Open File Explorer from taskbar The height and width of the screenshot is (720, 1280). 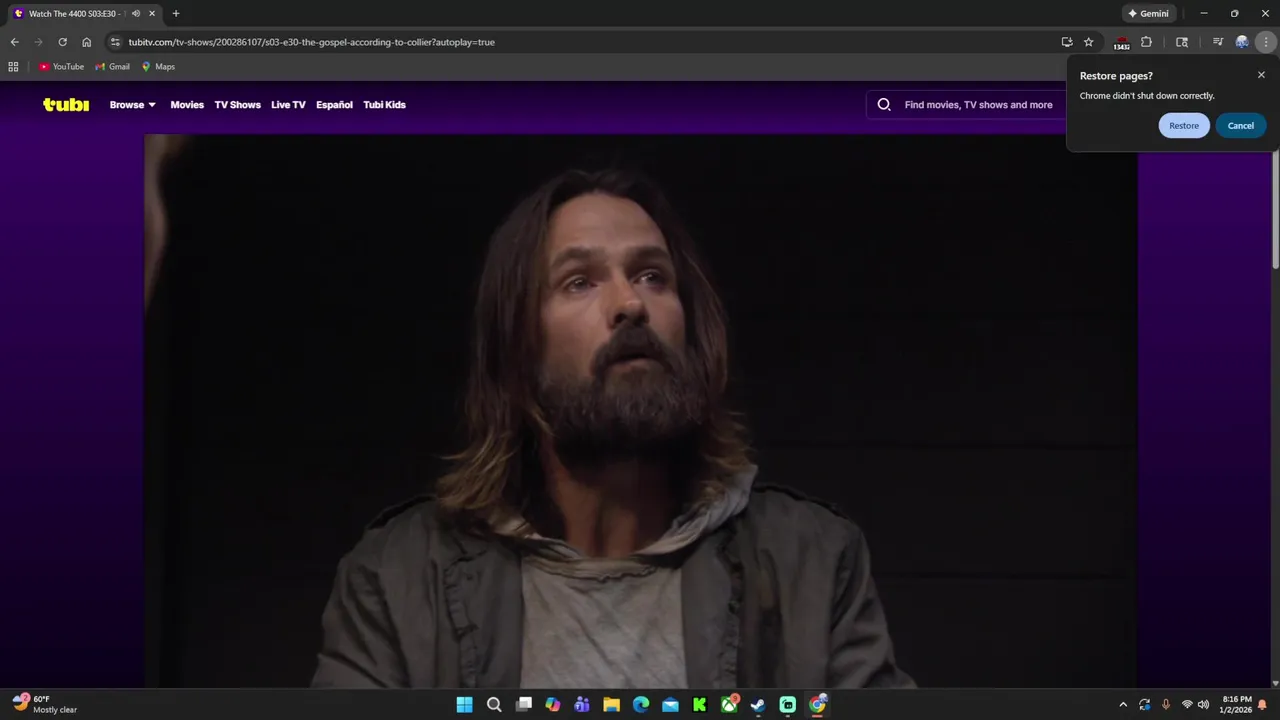611,705
